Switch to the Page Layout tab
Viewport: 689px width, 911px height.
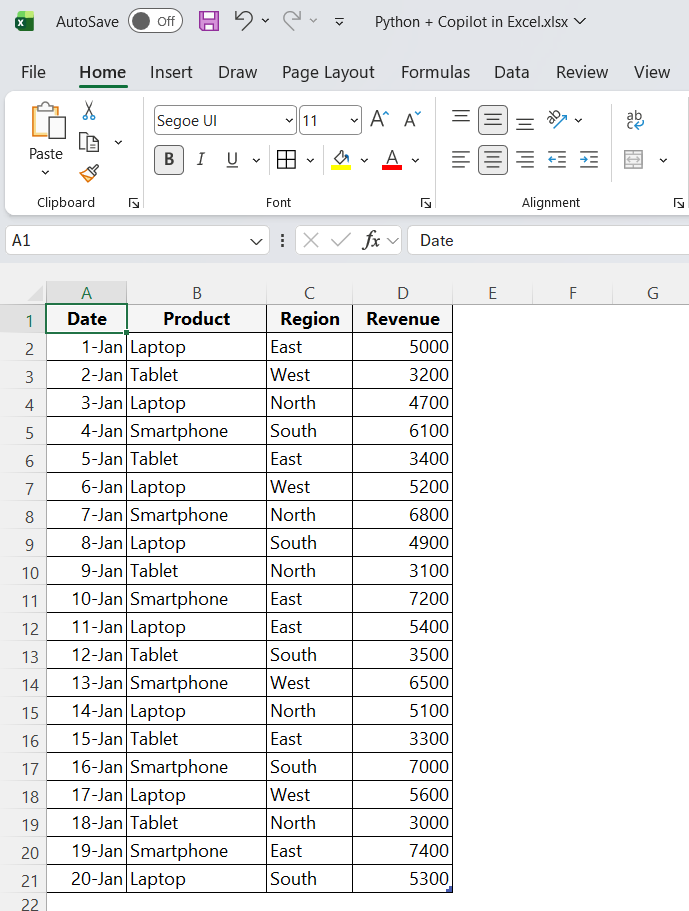point(328,72)
